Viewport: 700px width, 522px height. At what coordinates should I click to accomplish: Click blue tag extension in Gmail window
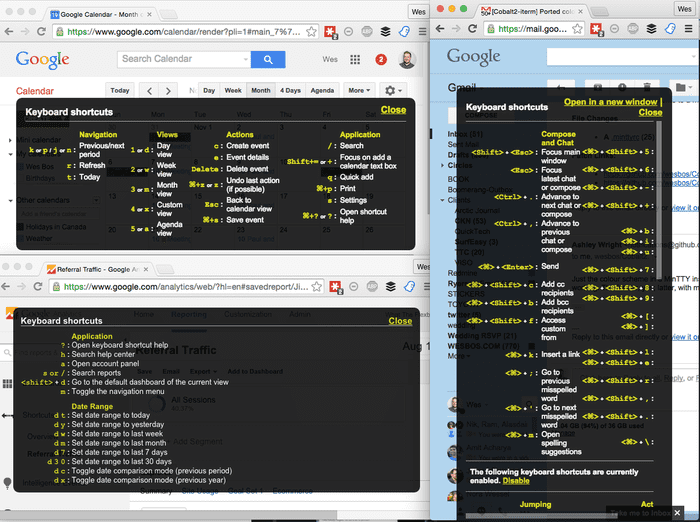point(670,29)
